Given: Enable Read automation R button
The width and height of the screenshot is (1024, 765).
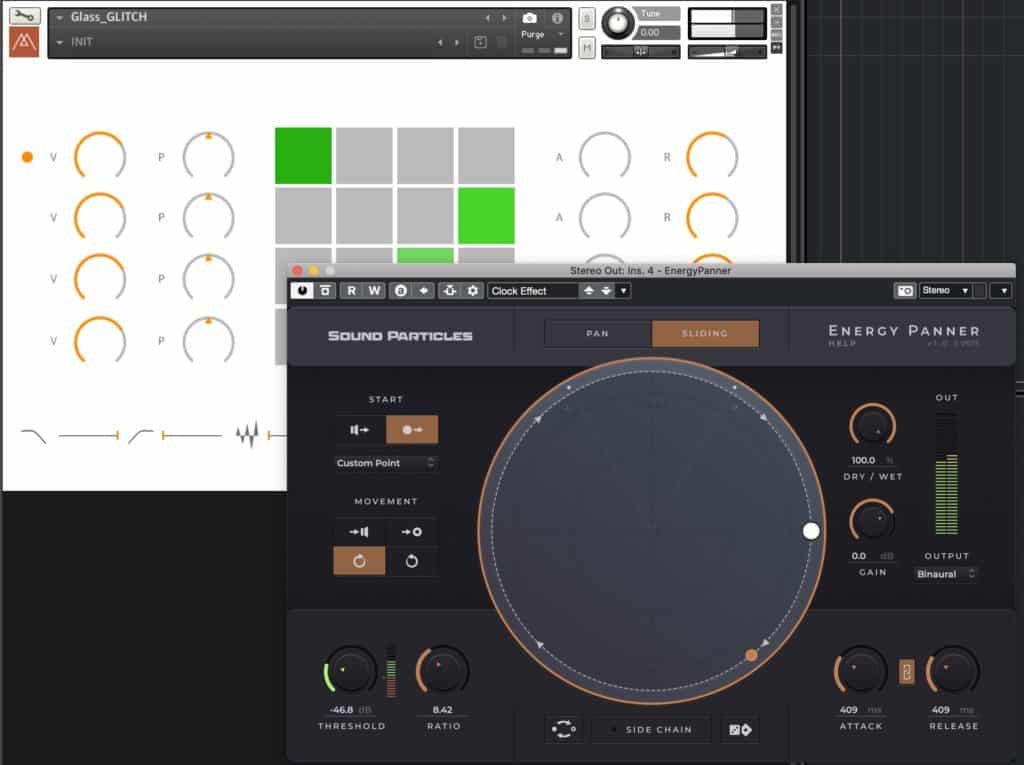Looking at the screenshot, I should [351, 291].
